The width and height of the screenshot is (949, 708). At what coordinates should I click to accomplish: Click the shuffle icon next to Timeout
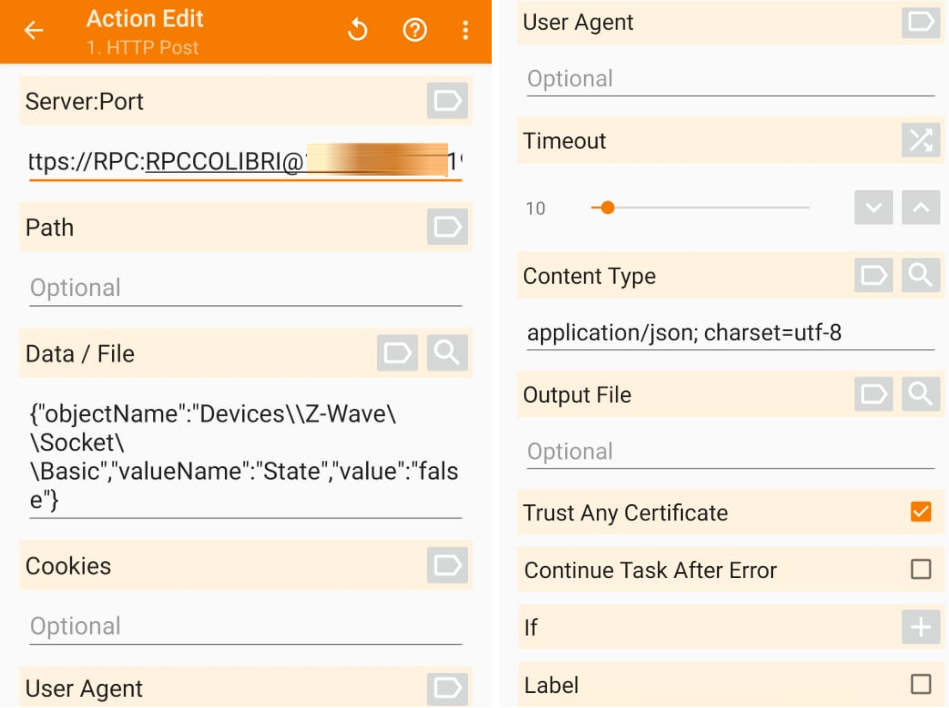click(920, 140)
